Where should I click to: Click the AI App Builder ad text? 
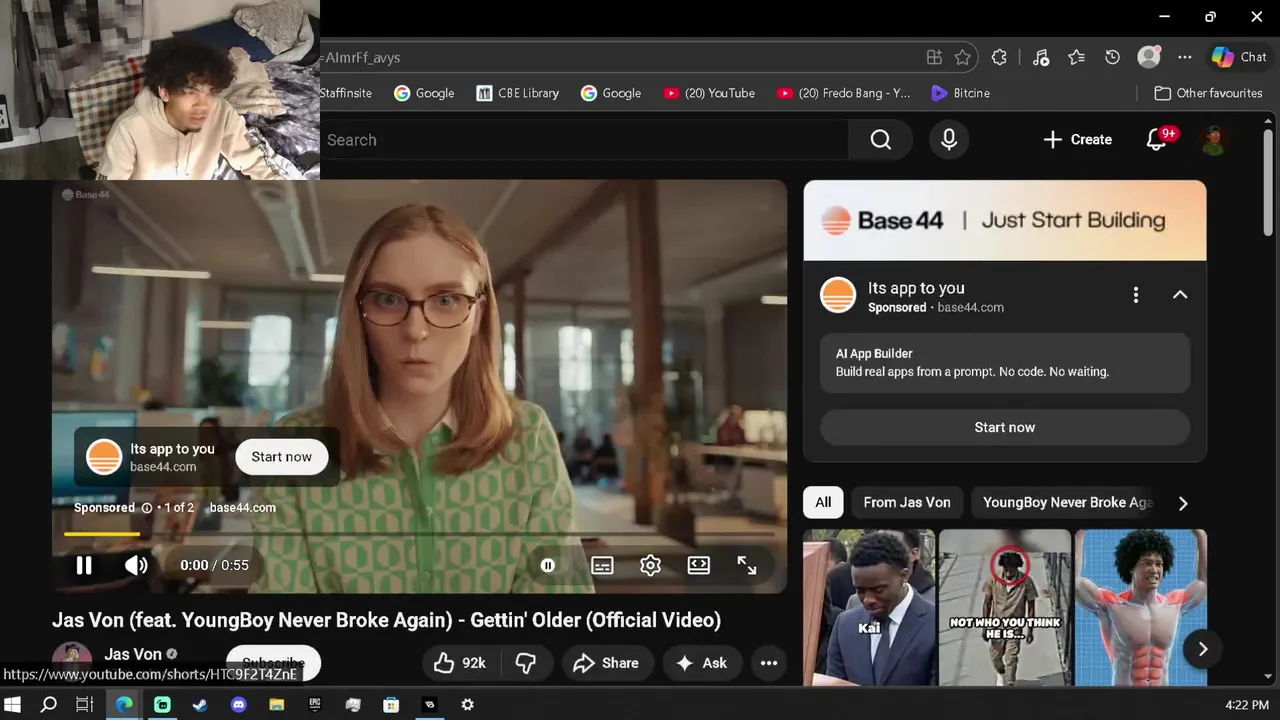click(x=1005, y=362)
